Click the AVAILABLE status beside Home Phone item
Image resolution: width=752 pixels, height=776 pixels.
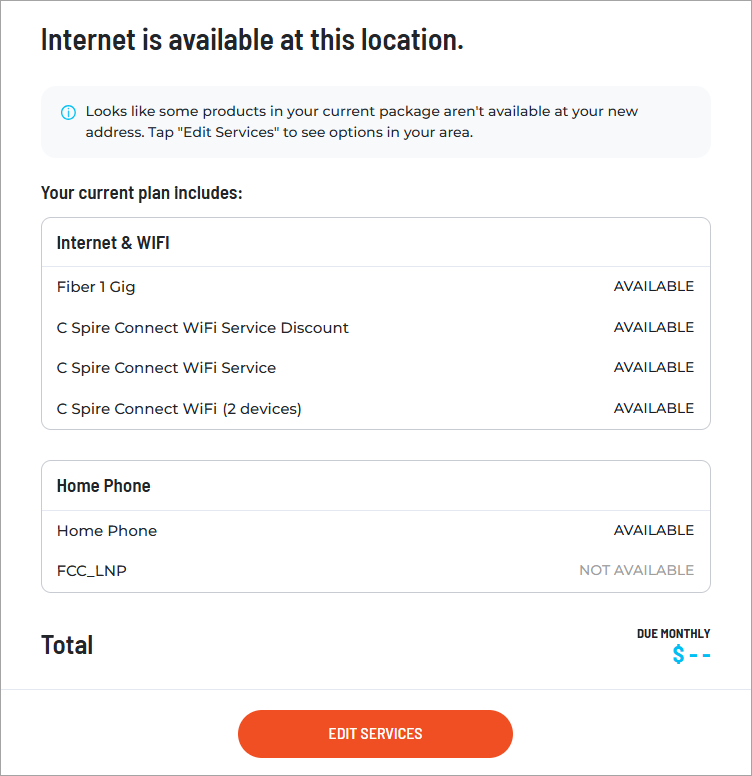[653, 530]
